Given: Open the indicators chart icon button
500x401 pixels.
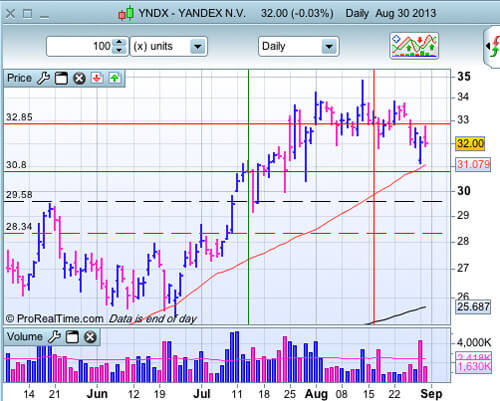Looking at the screenshot, I should tap(414, 46).
